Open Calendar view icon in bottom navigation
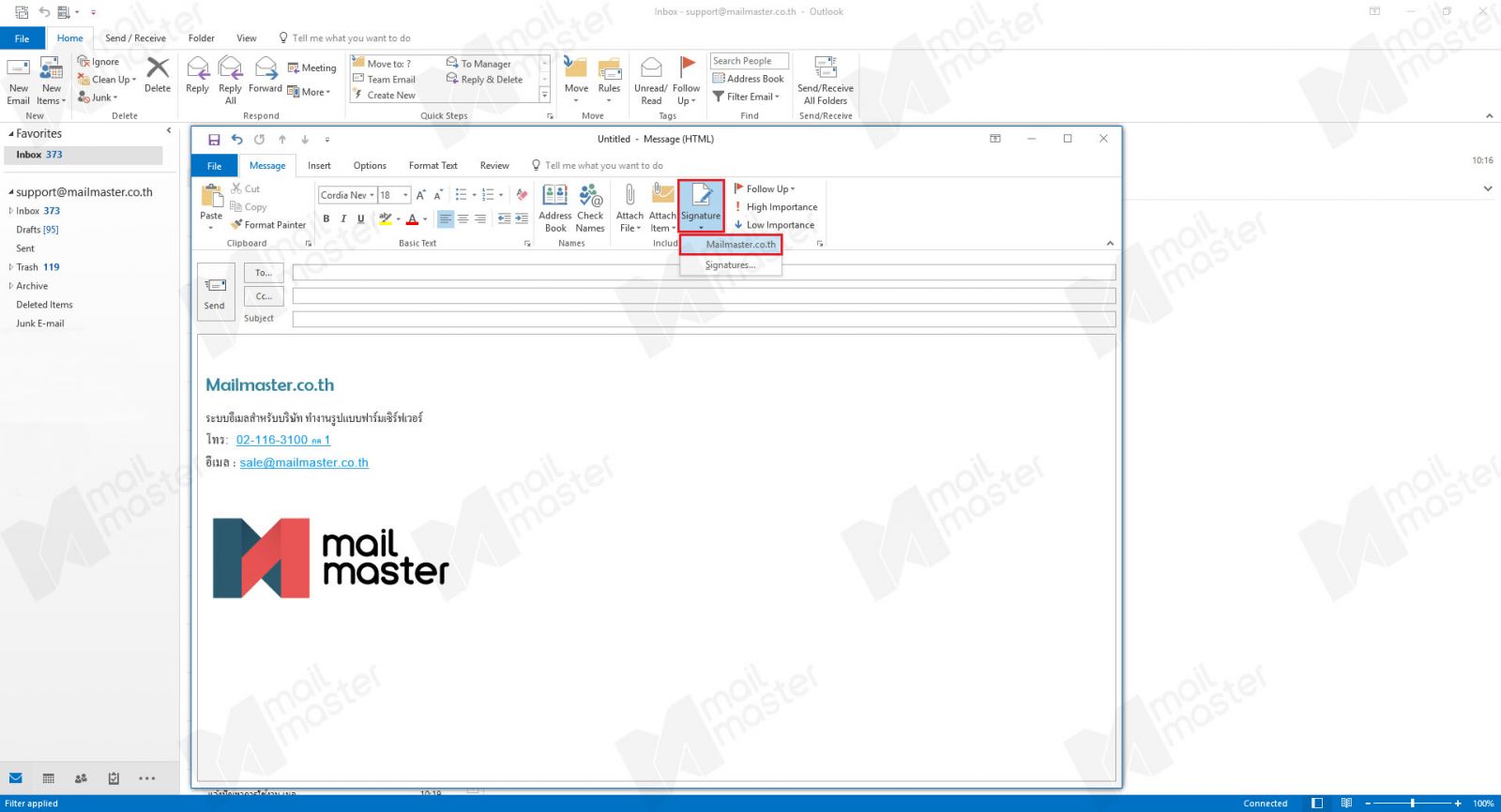Viewport: 1501px width, 812px height. tap(49, 778)
